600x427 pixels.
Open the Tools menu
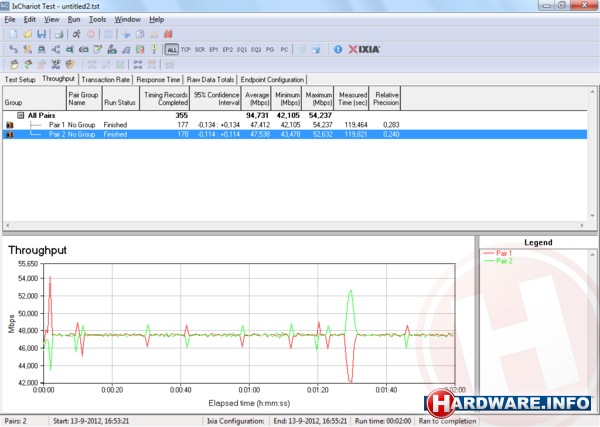tap(97, 20)
